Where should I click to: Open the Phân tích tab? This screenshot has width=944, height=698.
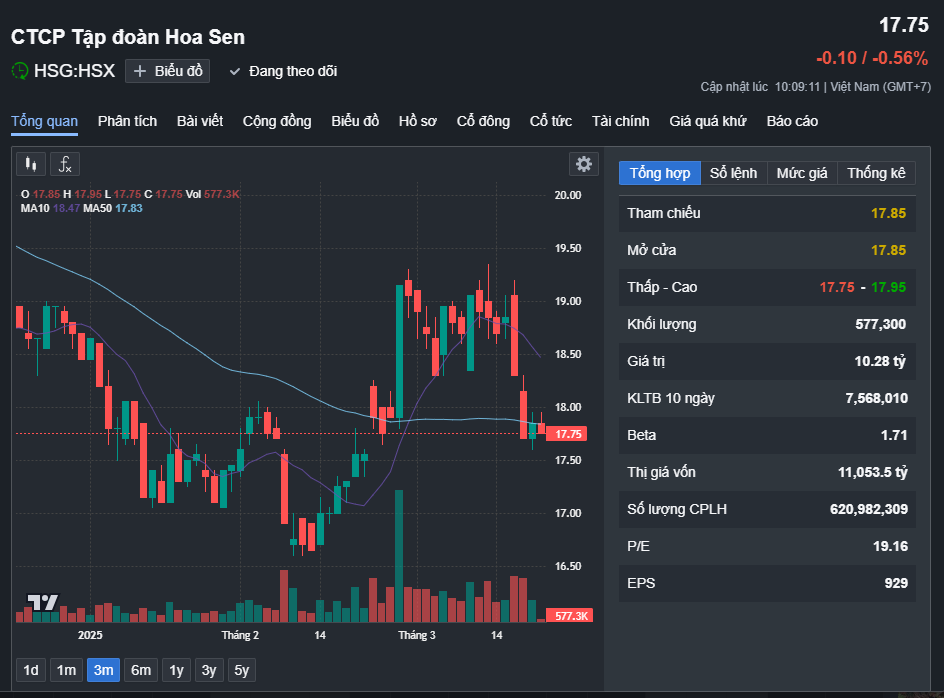coord(127,122)
